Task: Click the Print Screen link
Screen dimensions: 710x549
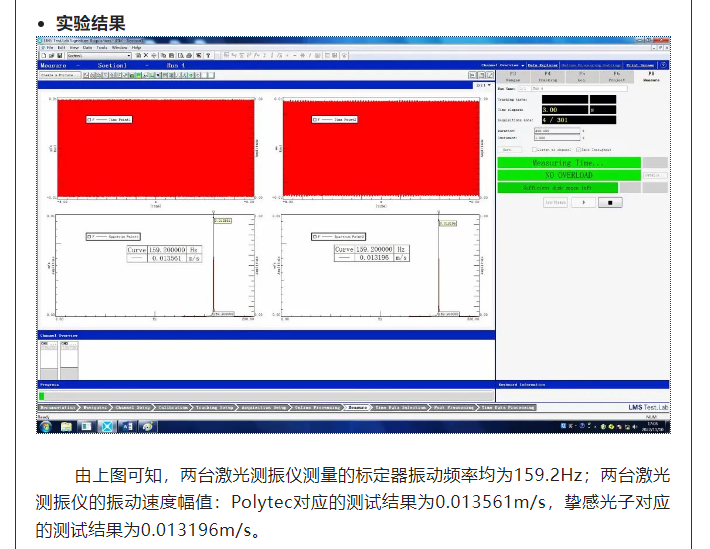Action: [x=640, y=66]
